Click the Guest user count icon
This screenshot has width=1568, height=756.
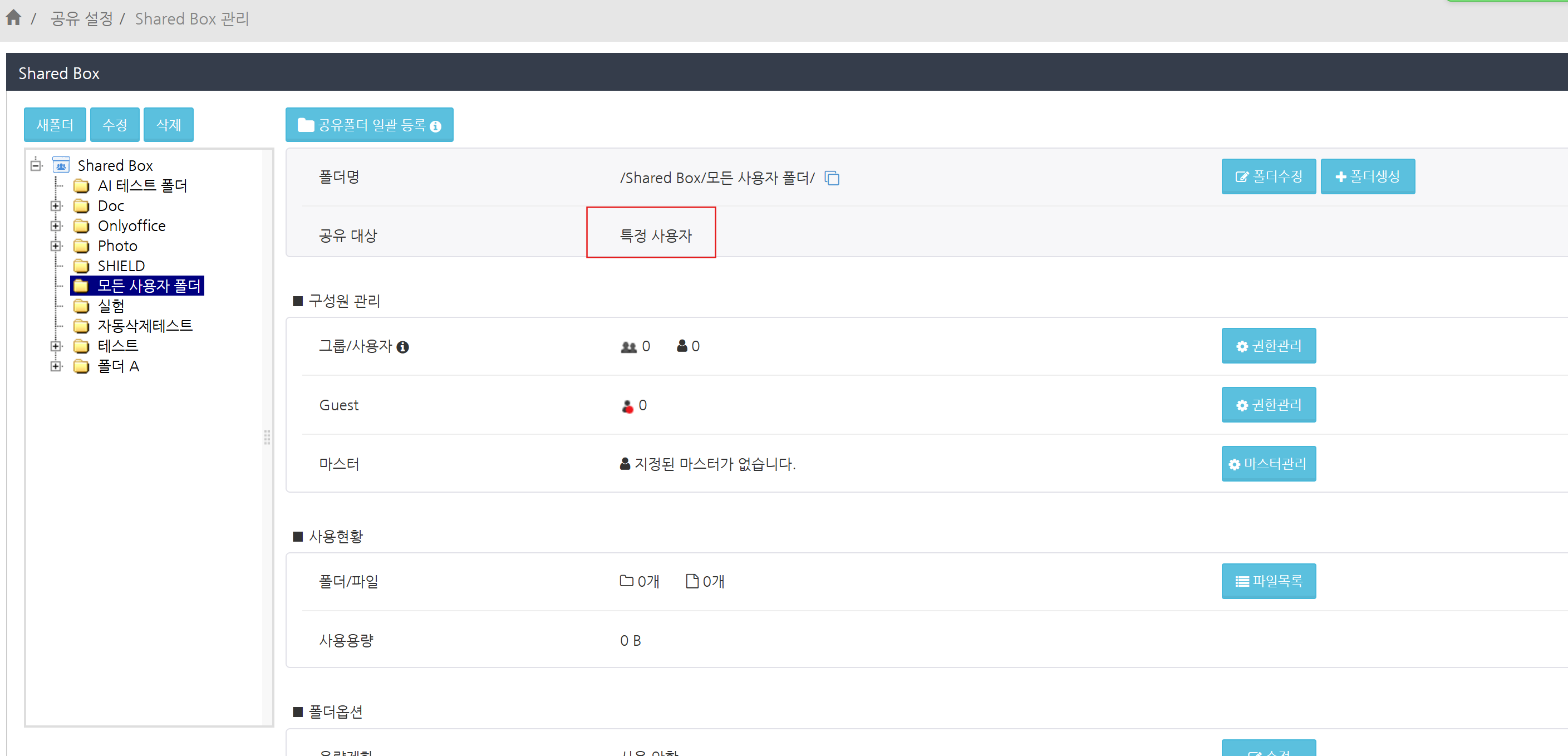(x=627, y=405)
